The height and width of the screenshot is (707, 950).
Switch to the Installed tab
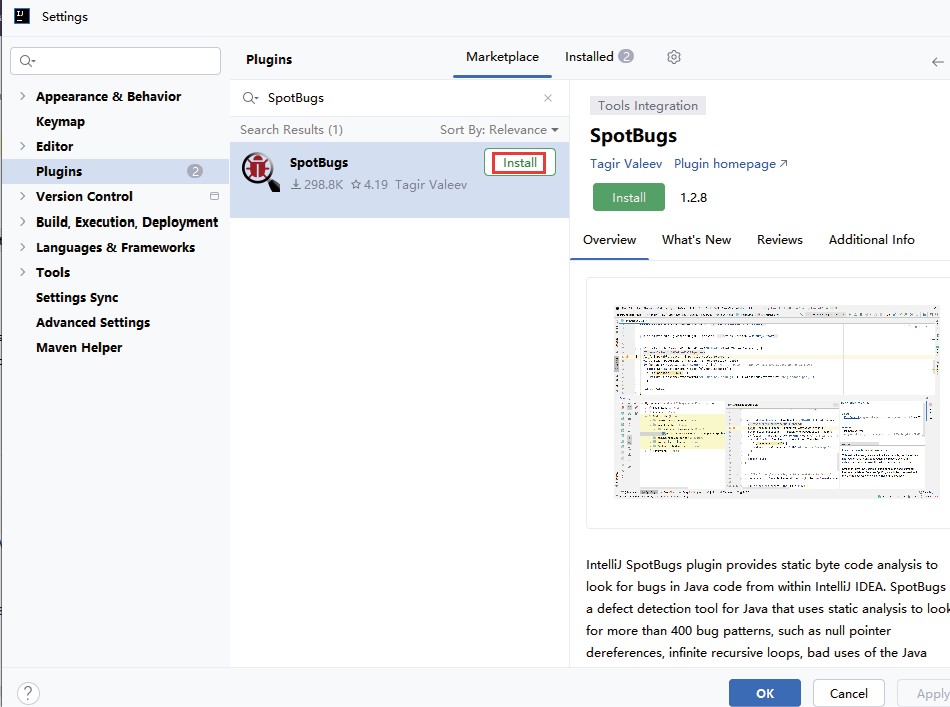coord(599,57)
